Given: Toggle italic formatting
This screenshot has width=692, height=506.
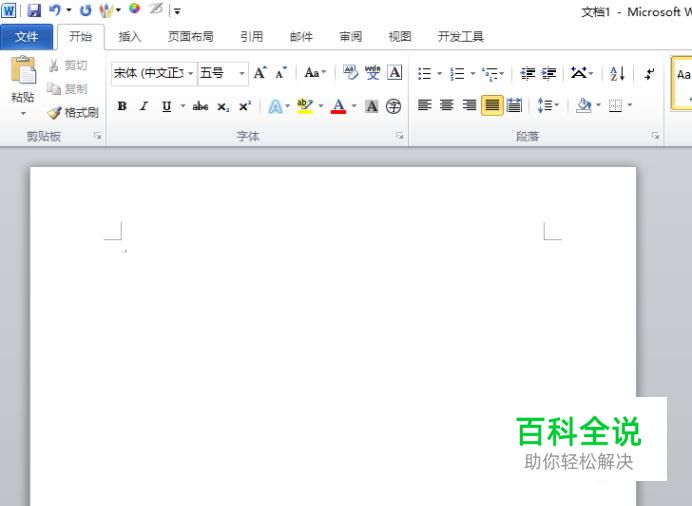Looking at the screenshot, I should tap(144, 106).
